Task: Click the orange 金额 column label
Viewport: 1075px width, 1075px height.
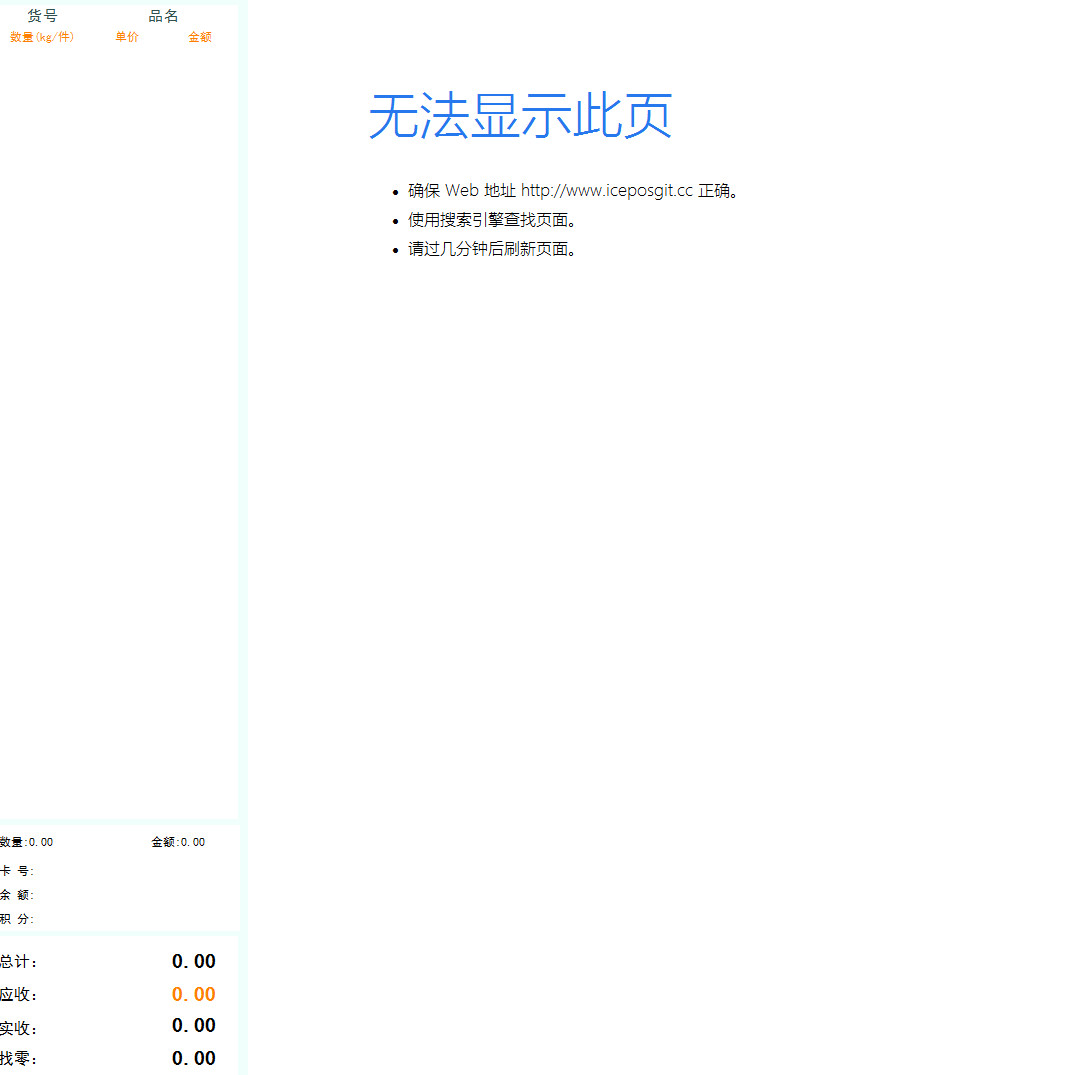Action: (x=200, y=37)
